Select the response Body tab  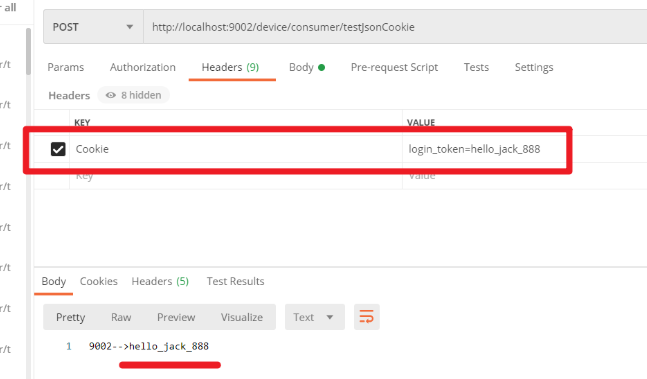point(54,281)
